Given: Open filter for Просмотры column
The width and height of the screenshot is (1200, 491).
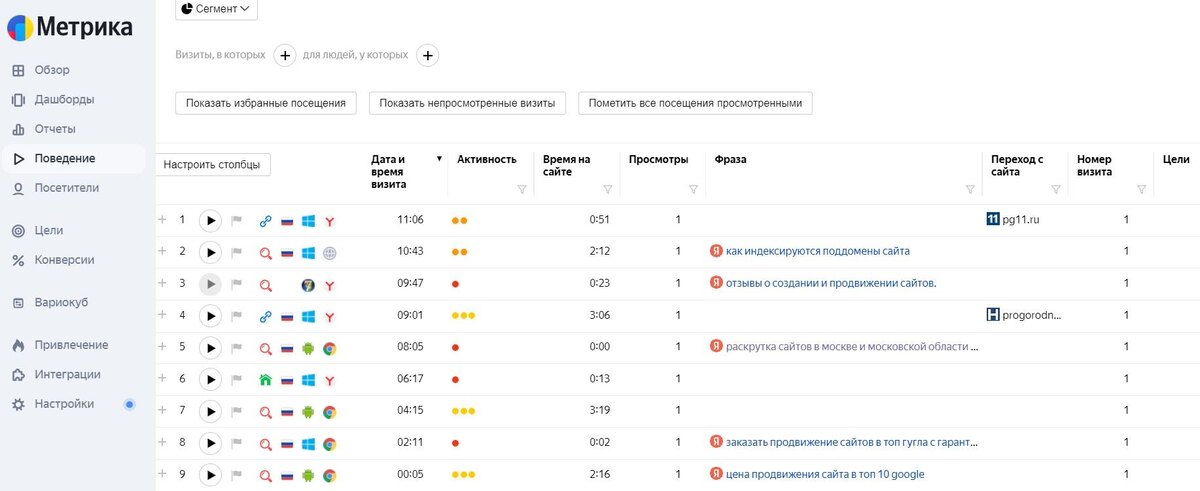Looking at the screenshot, I should pyautogui.click(x=694, y=190).
